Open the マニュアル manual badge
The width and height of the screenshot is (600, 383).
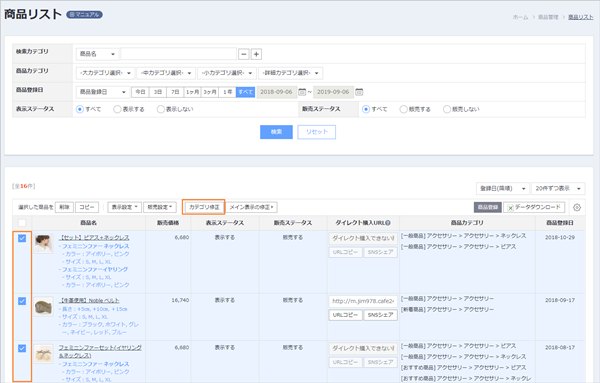[84, 15]
